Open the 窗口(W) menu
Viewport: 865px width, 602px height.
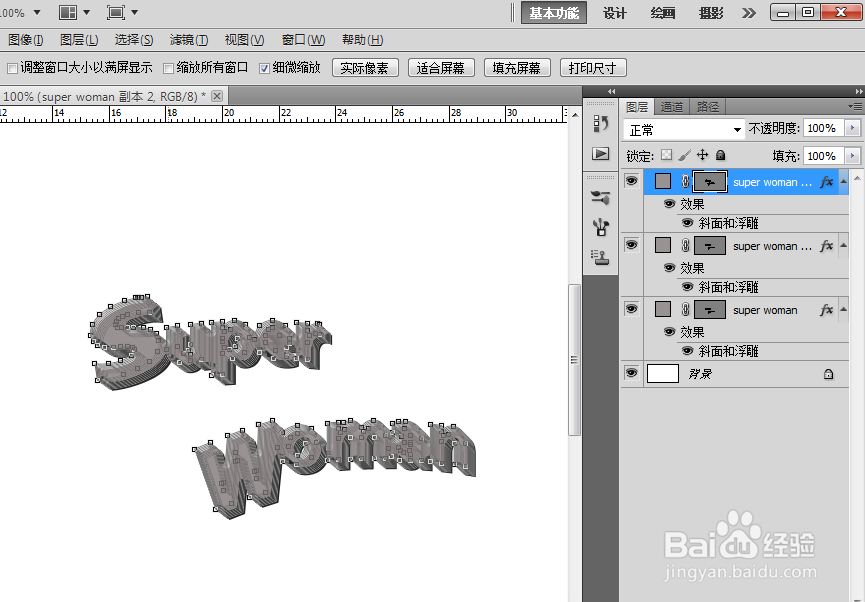click(303, 40)
